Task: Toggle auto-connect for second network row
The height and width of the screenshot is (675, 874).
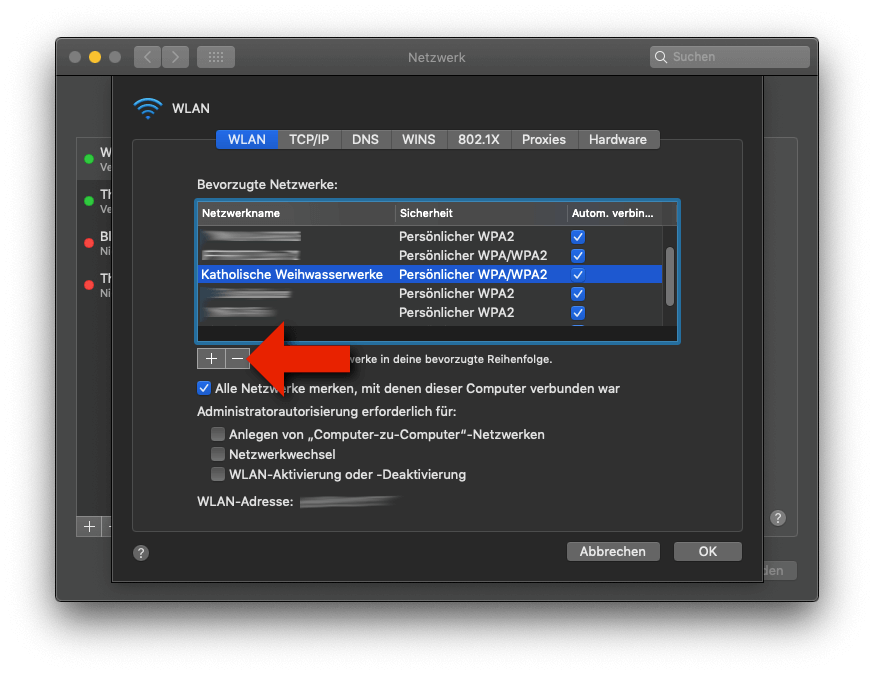Action: pyautogui.click(x=578, y=256)
